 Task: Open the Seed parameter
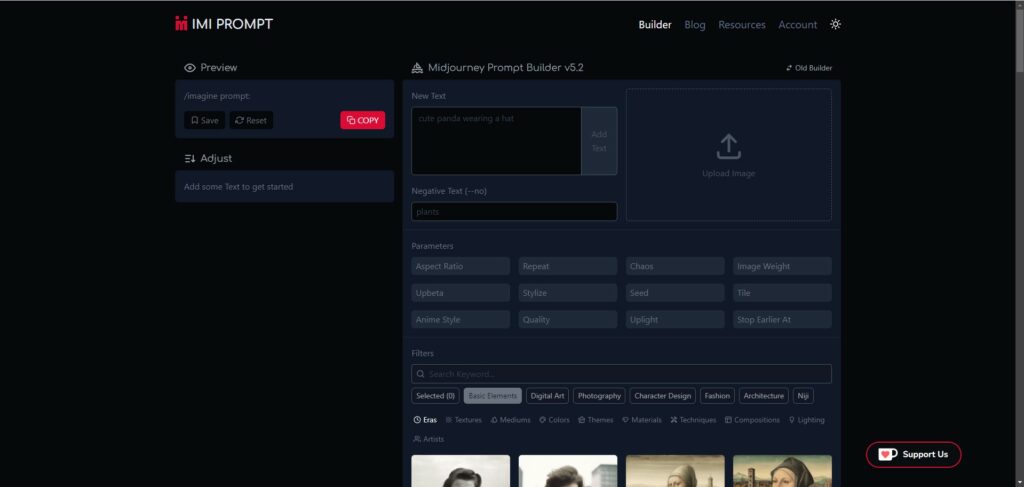[675, 293]
